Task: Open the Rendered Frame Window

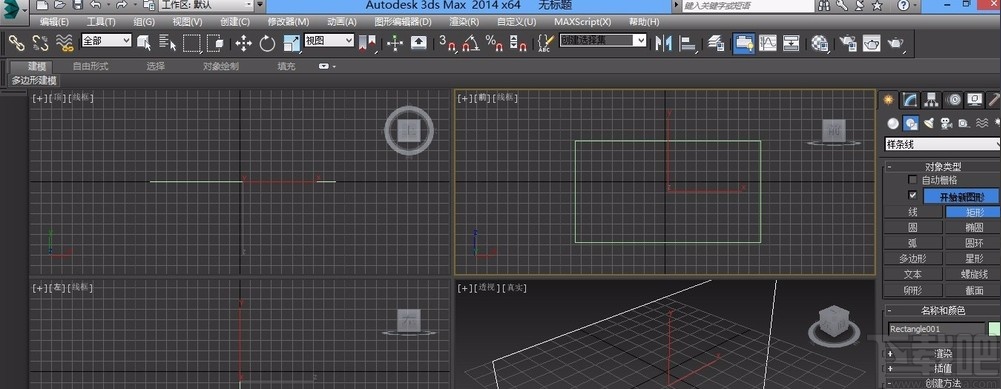Action: (871, 43)
